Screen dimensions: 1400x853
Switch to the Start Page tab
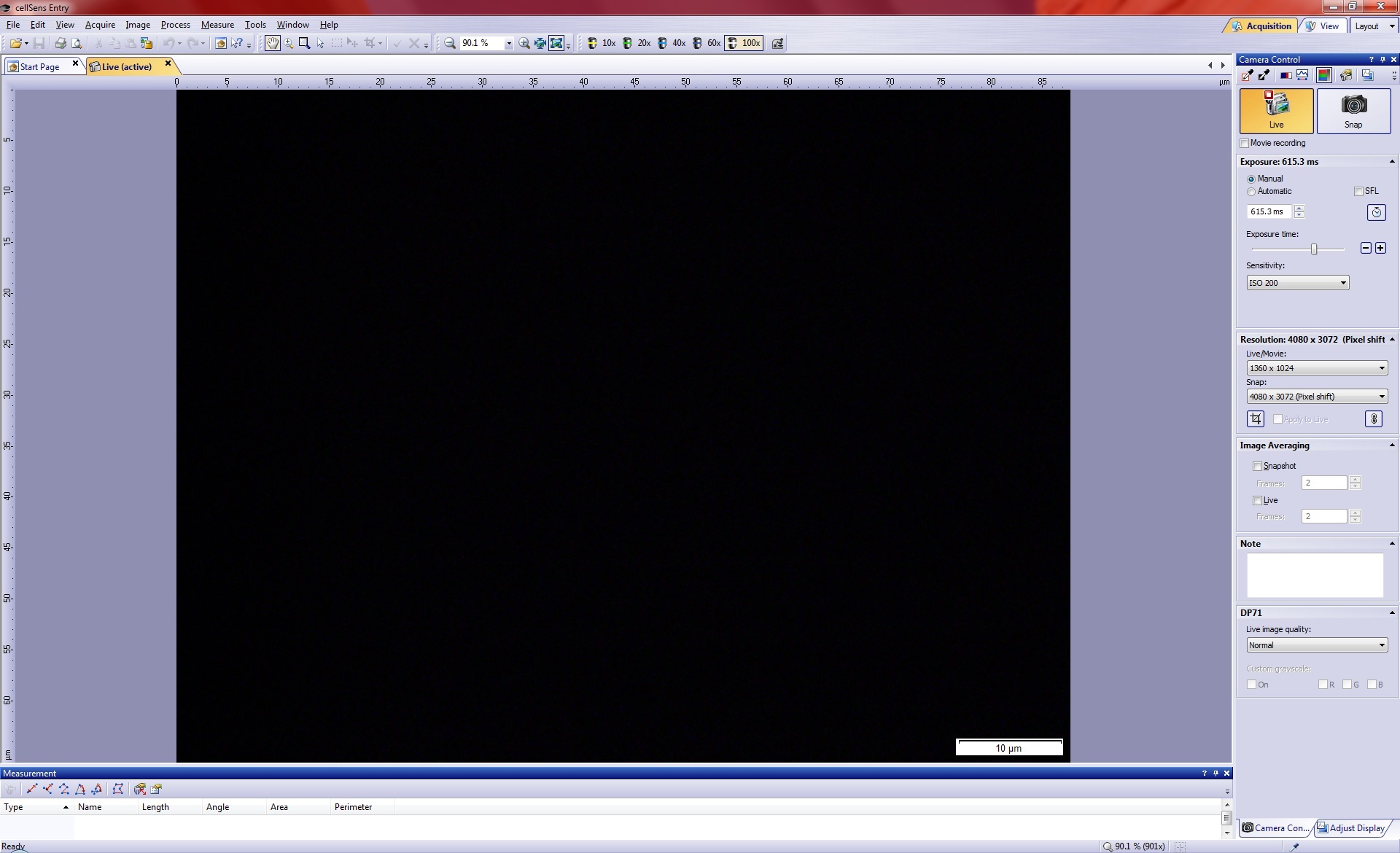[x=39, y=67]
